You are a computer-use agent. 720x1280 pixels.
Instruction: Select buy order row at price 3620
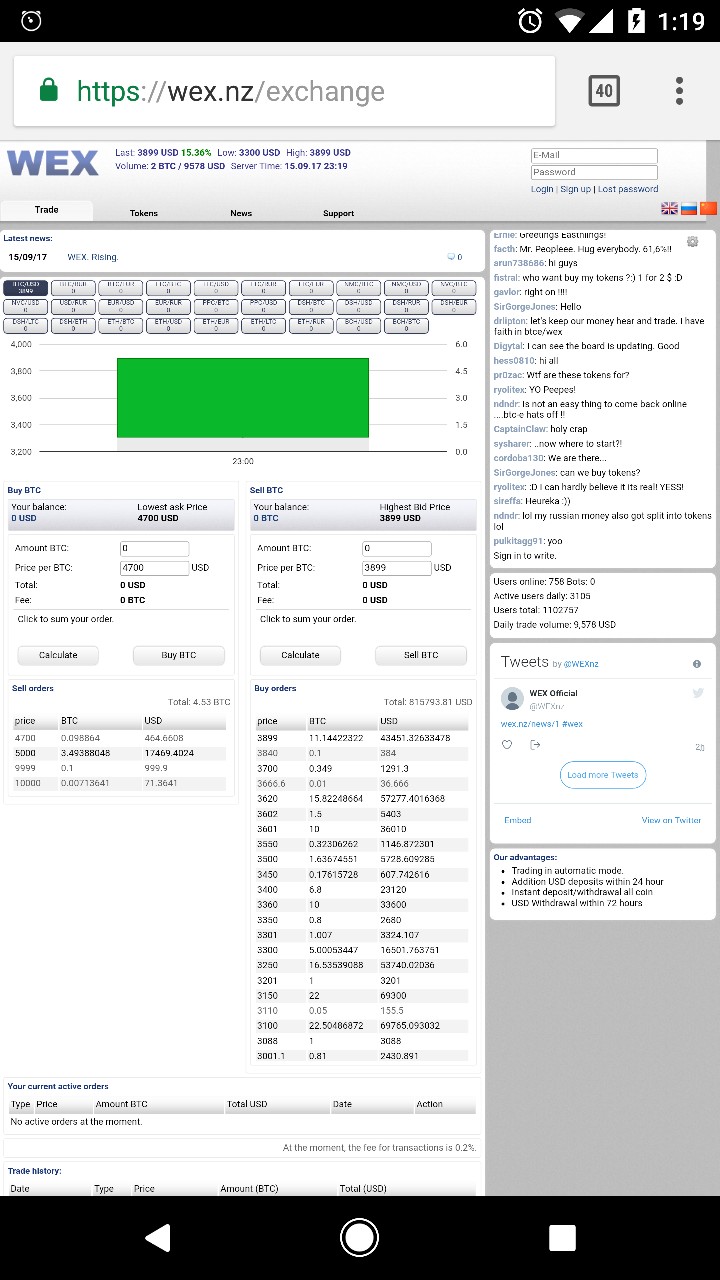pos(364,800)
